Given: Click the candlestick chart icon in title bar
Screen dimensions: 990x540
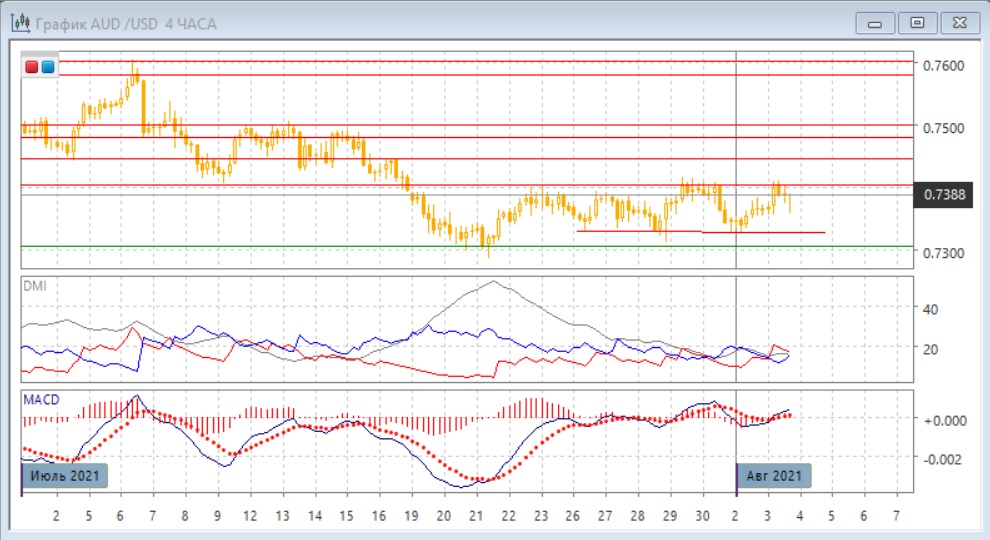Looking at the screenshot, I should (x=18, y=22).
